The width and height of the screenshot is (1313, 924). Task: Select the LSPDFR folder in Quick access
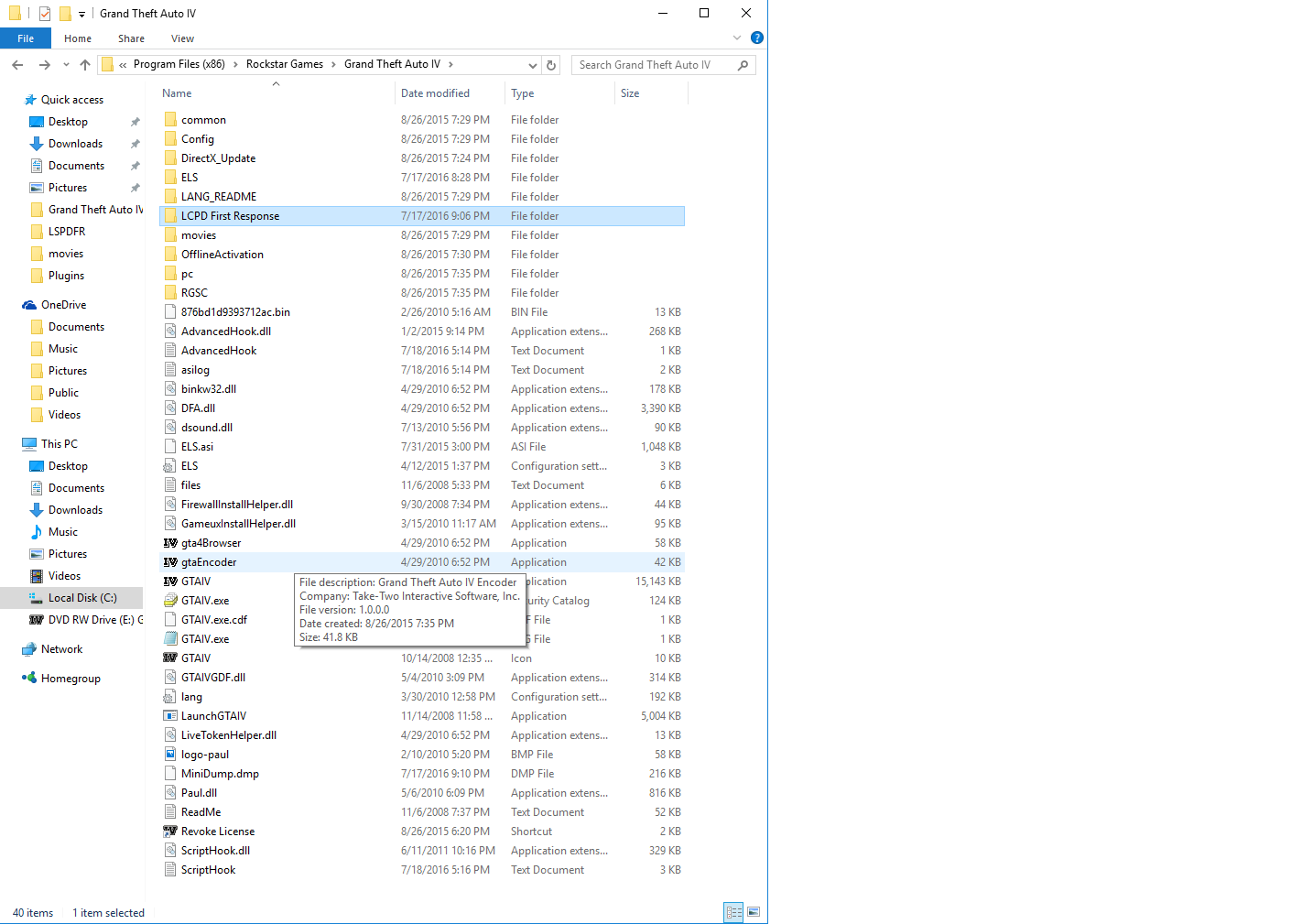[x=67, y=232]
